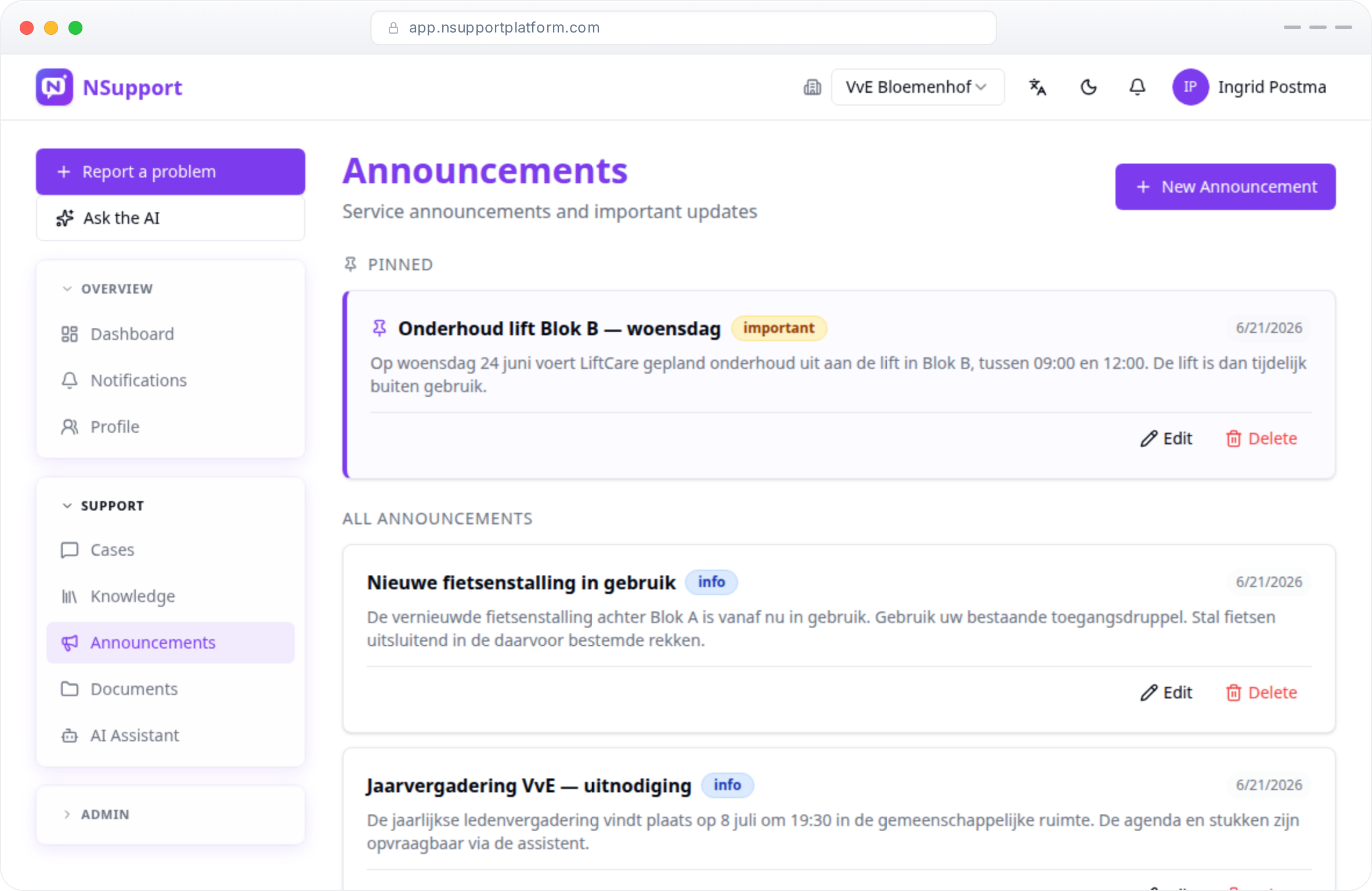Click the plus icon on Report a problem
1372x891 pixels.
64,172
